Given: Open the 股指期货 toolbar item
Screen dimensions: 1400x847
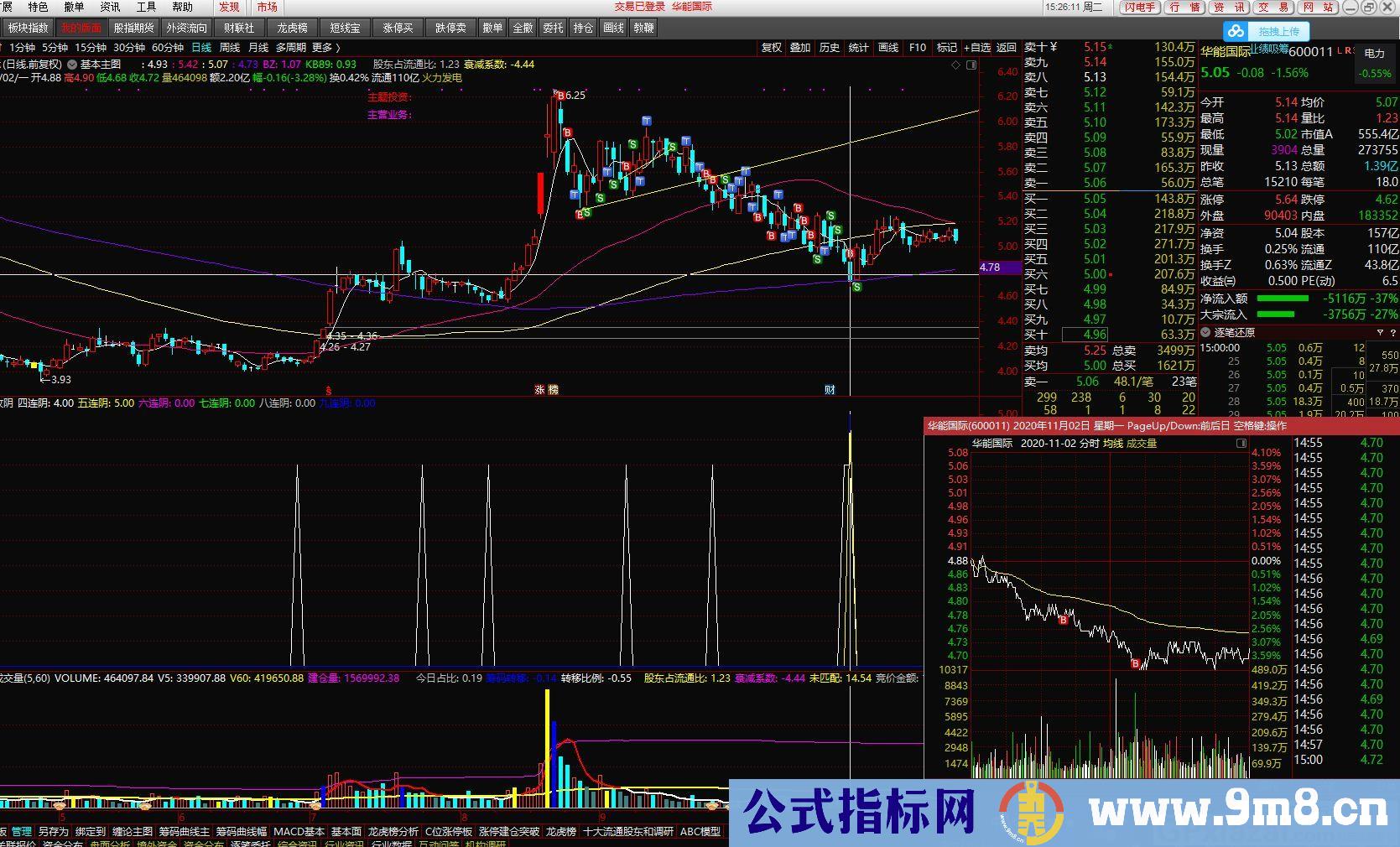Looking at the screenshot, I should [x=133, y=28].
